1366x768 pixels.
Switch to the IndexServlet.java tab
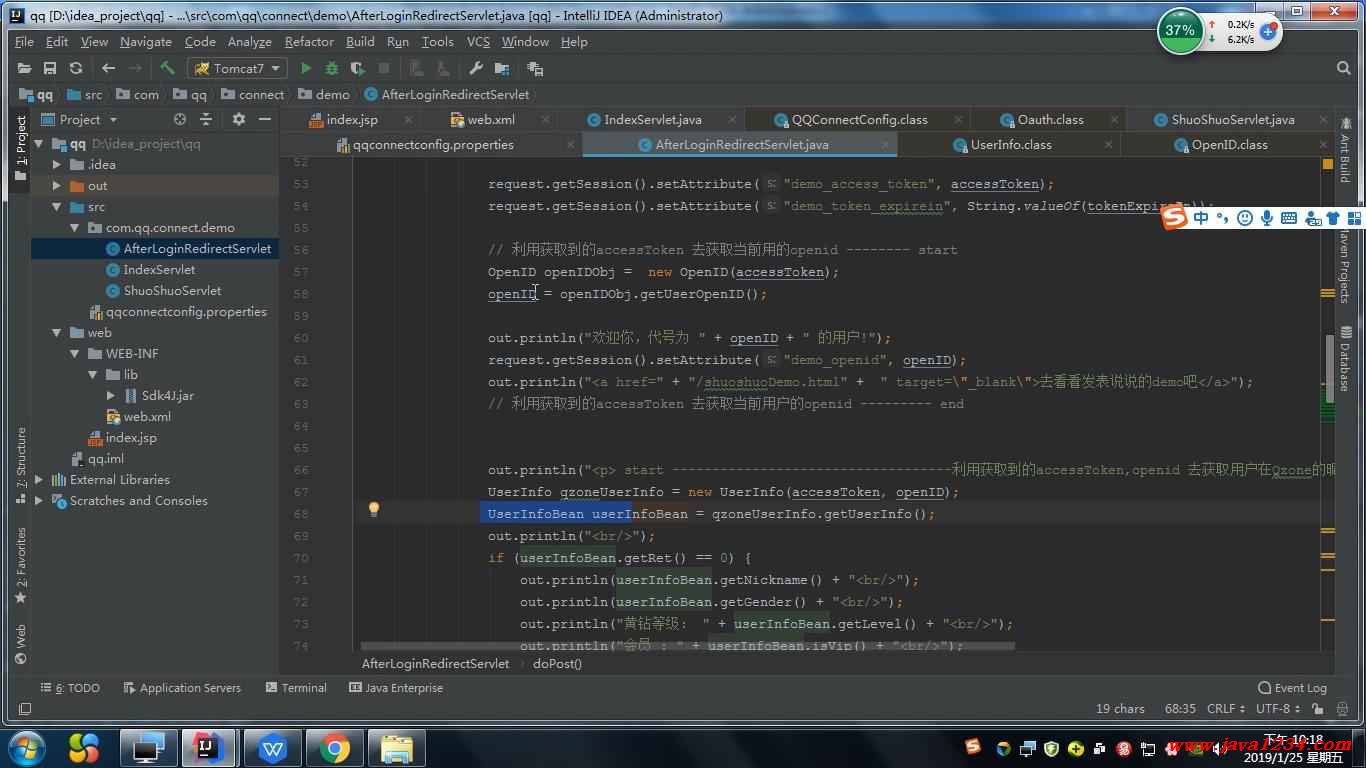click(652, 119)
